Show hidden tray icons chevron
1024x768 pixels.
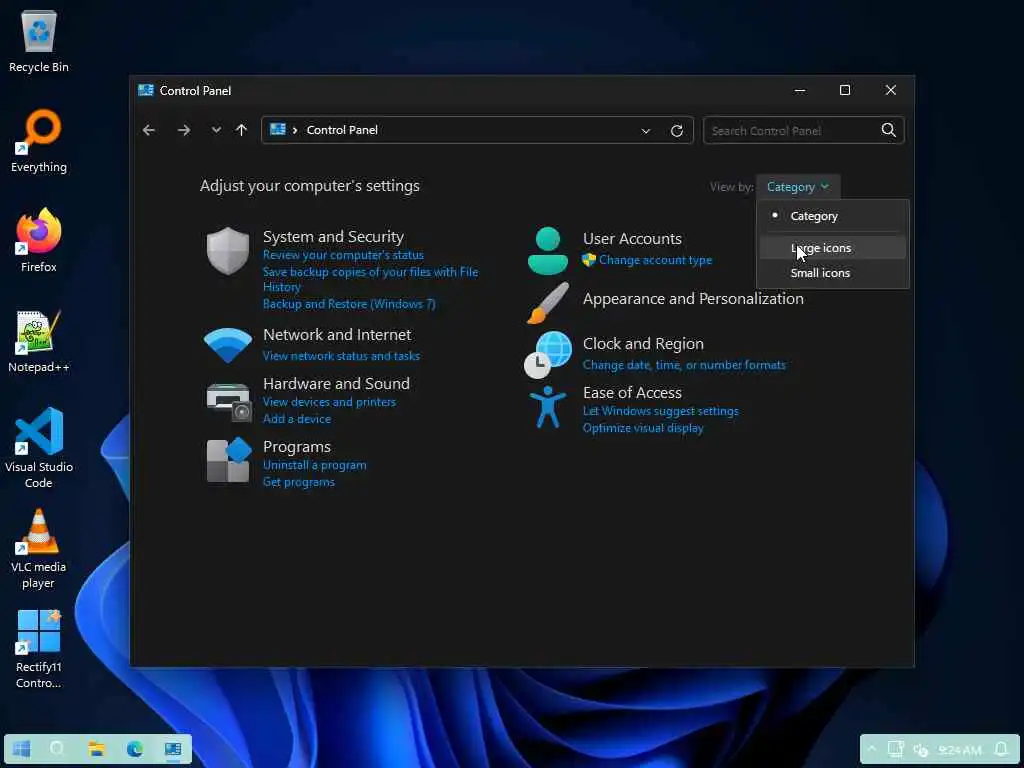pos(872,749)
